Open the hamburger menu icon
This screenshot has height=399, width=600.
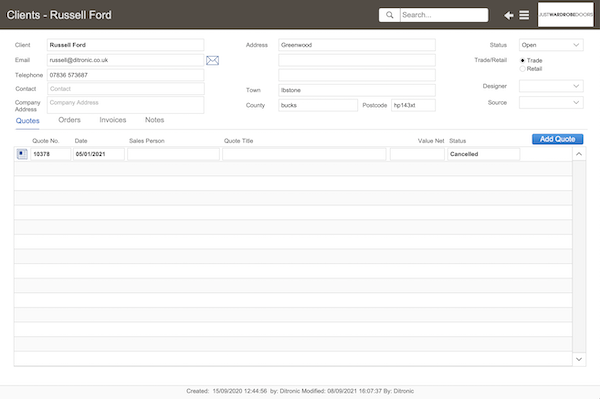point(524,15)
